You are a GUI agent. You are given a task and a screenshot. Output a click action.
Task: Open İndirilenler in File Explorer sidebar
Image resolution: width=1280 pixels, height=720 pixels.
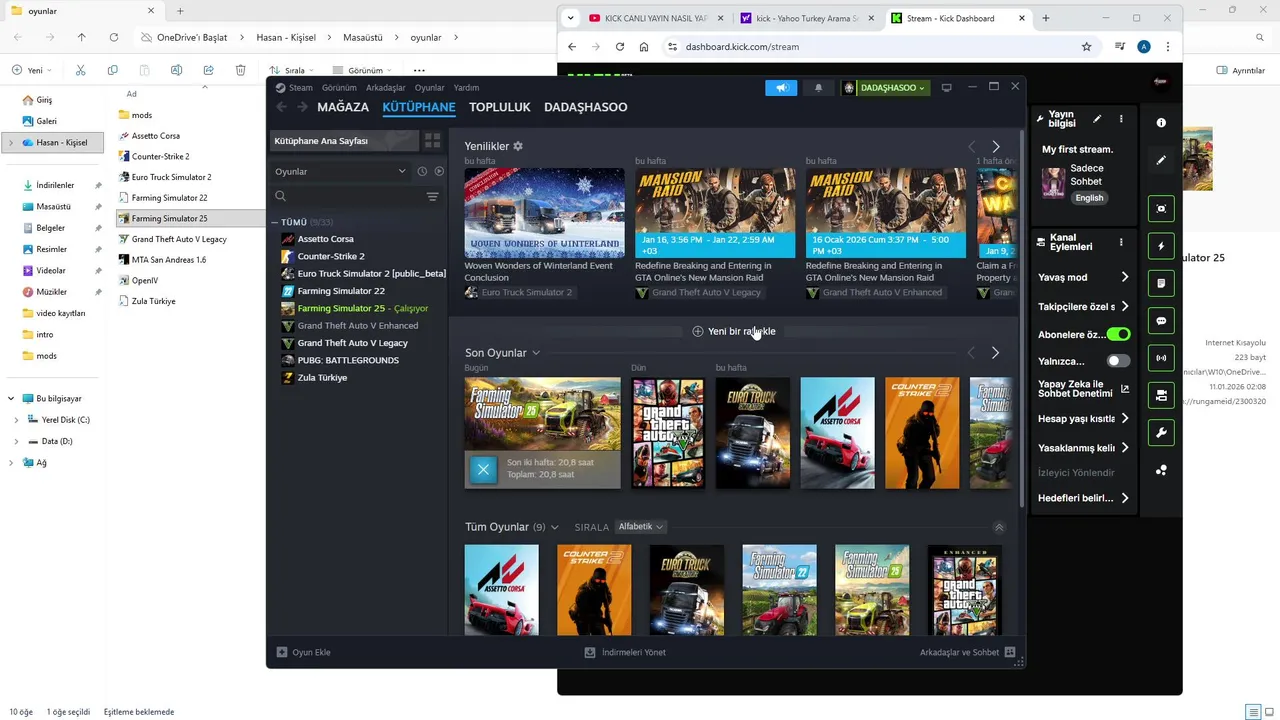(x=55, y=185)
